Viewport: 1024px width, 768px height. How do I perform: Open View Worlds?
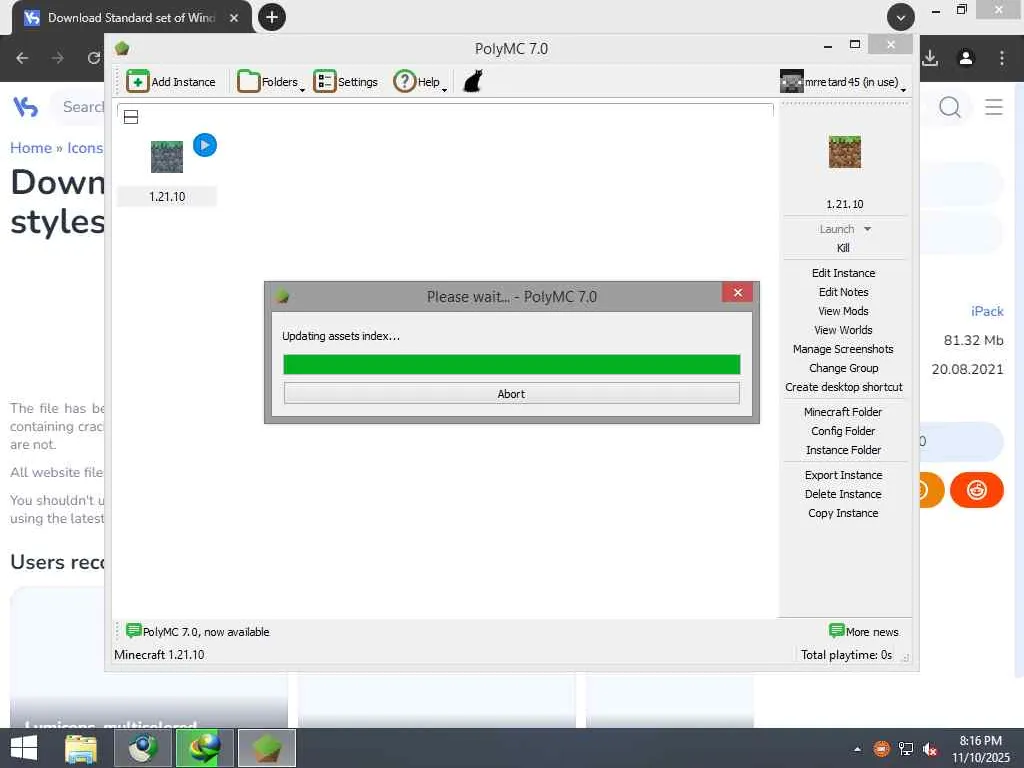(843, 330)
